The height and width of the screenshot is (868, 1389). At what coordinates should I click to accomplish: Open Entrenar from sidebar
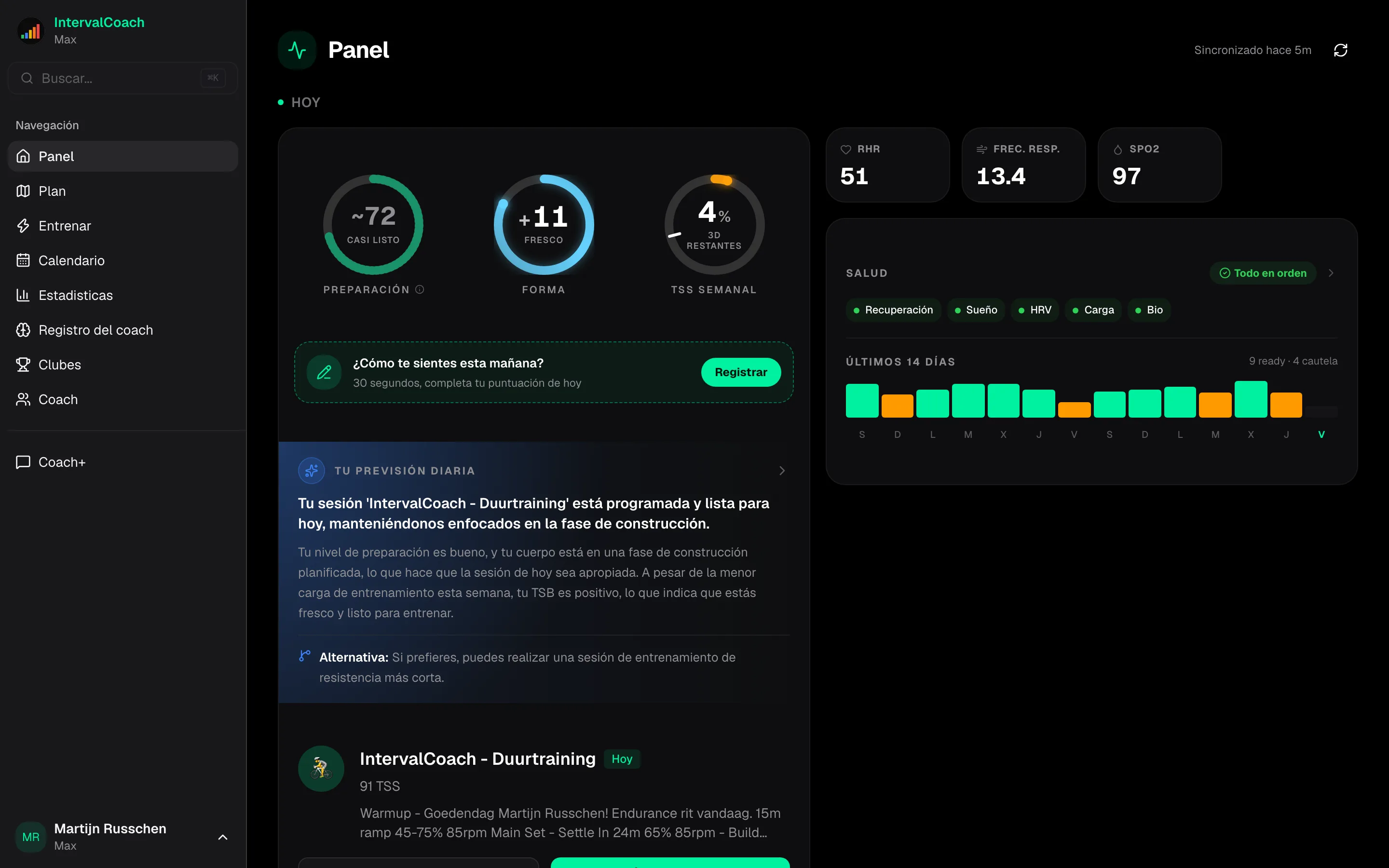123,226
